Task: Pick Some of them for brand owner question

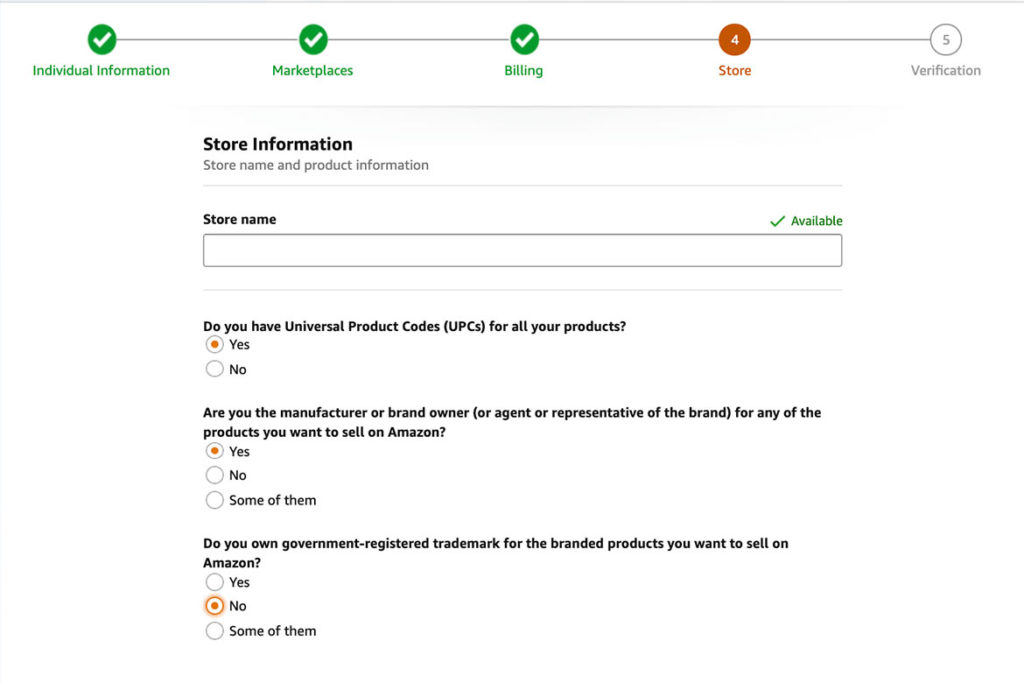Action: [214, 500]
